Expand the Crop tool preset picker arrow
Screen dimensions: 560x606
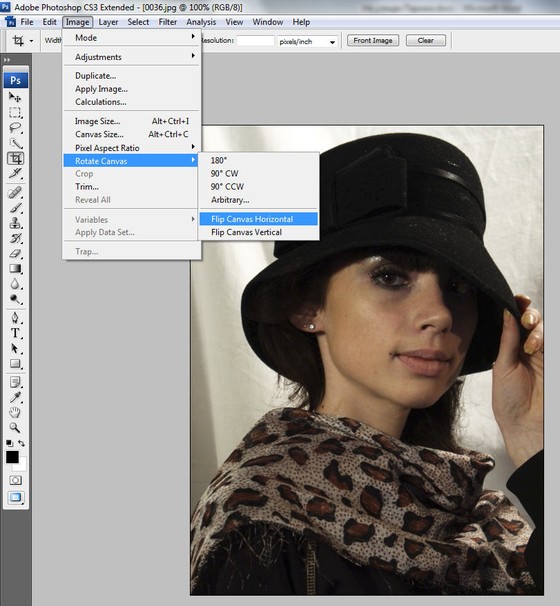pyautogui.click(x=31, y=41)
